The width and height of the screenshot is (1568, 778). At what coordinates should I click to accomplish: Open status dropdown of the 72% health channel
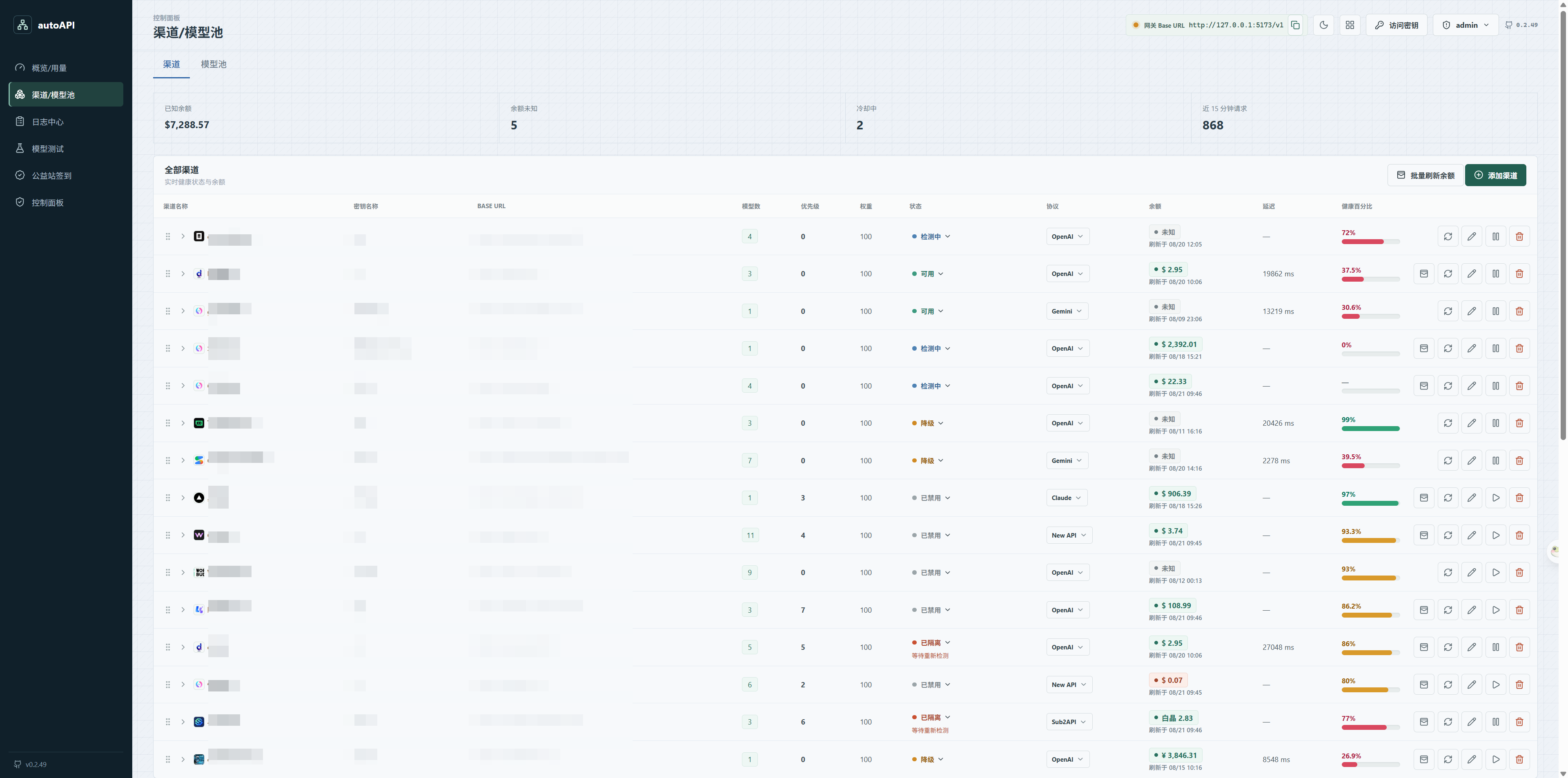point(931,237)
